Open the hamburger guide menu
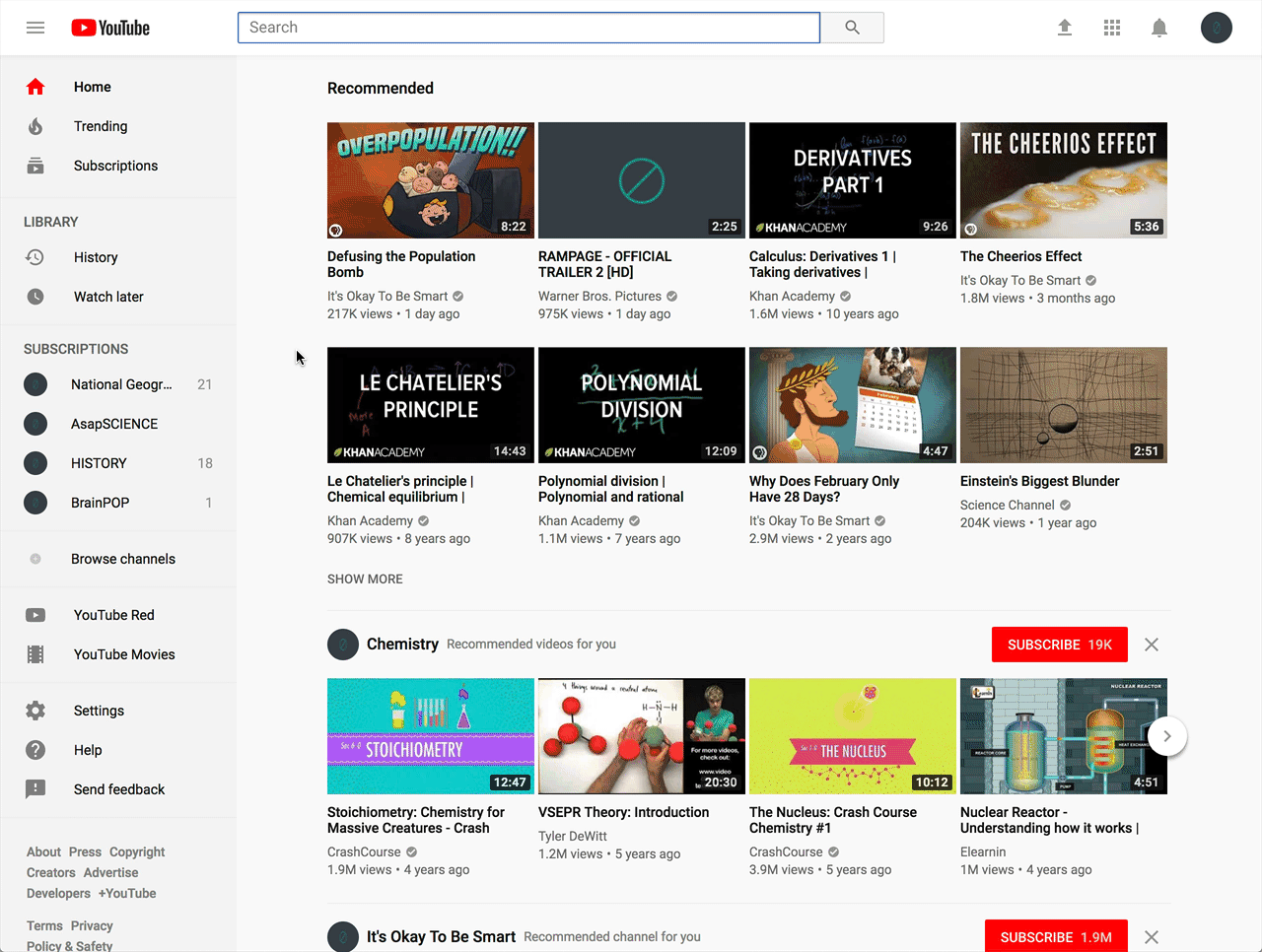 pos(35,28)
